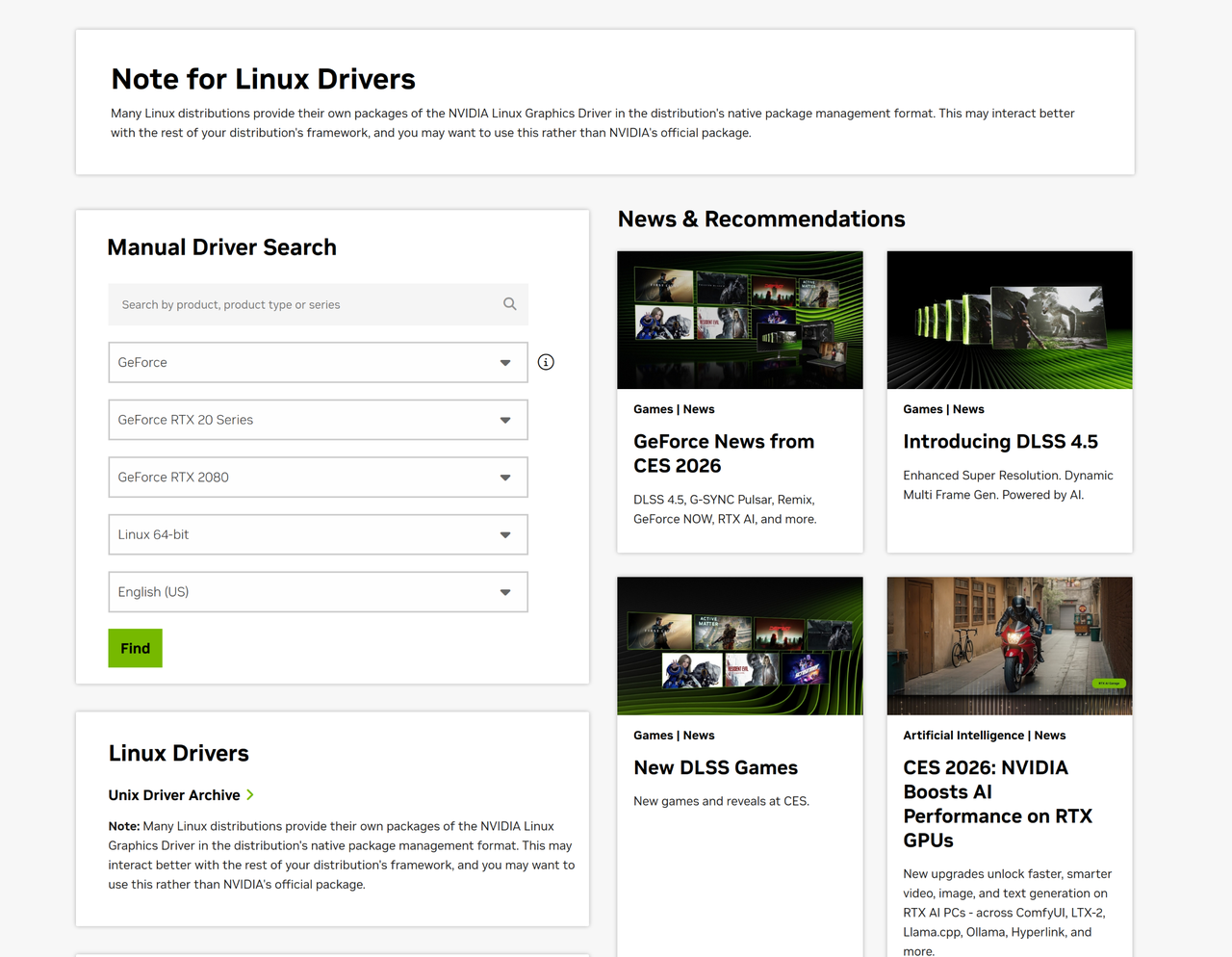The width and height of the screenshot is (1232, 957).
Task: Click the motorcycle rider article thumbnail
Action: point(1010,646)
